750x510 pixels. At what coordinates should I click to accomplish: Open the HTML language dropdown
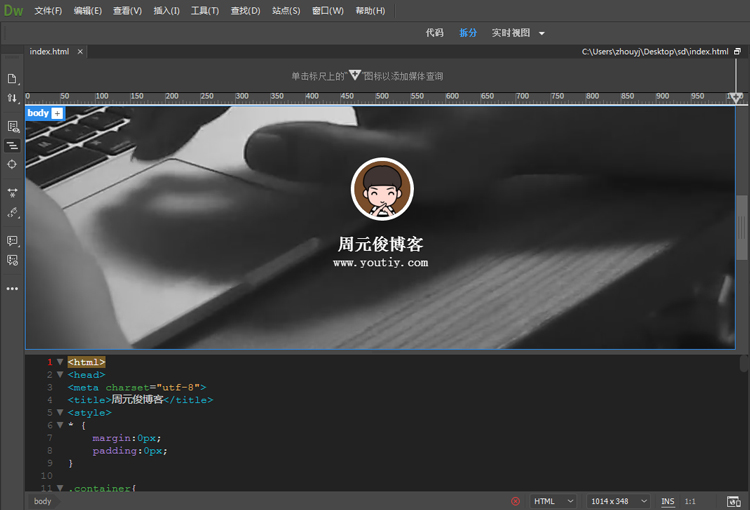(553, 501)
